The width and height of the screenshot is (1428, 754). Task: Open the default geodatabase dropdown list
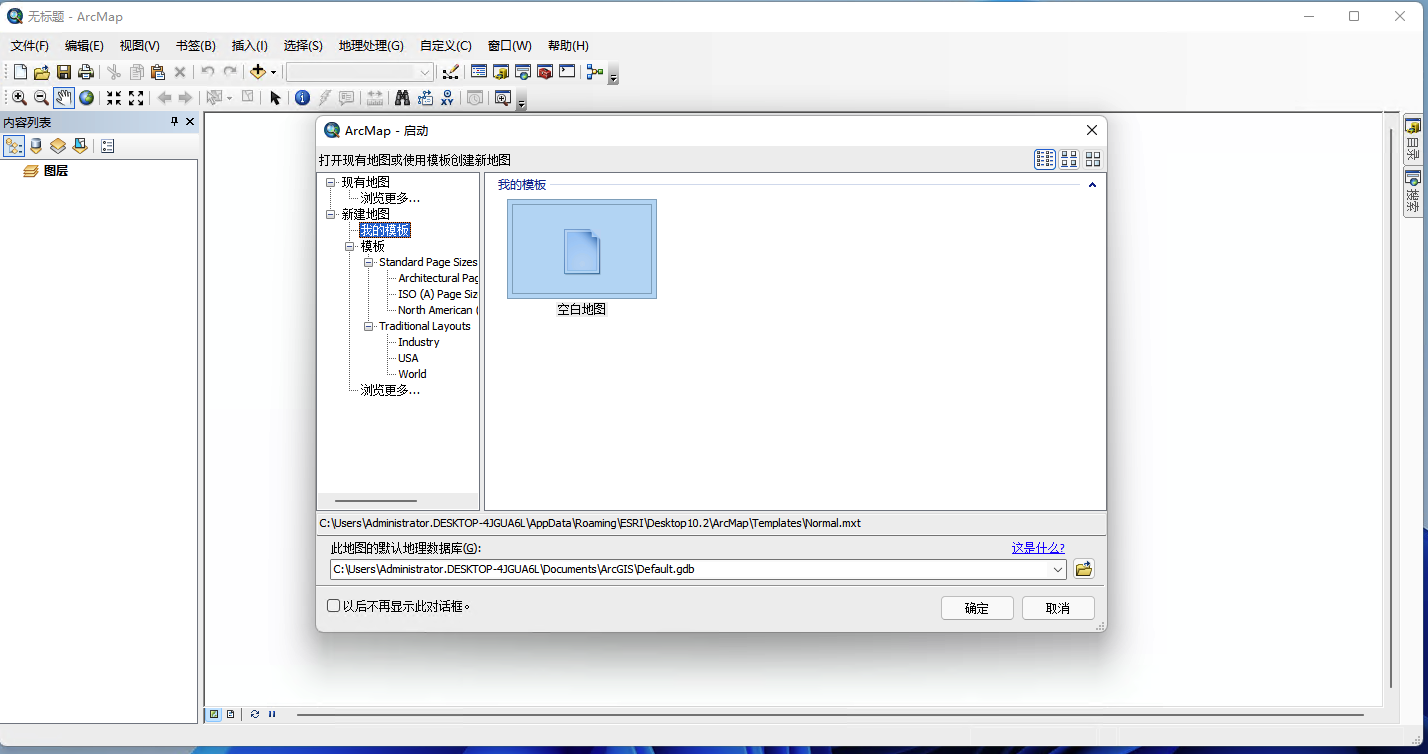[x=1058, y=568]
